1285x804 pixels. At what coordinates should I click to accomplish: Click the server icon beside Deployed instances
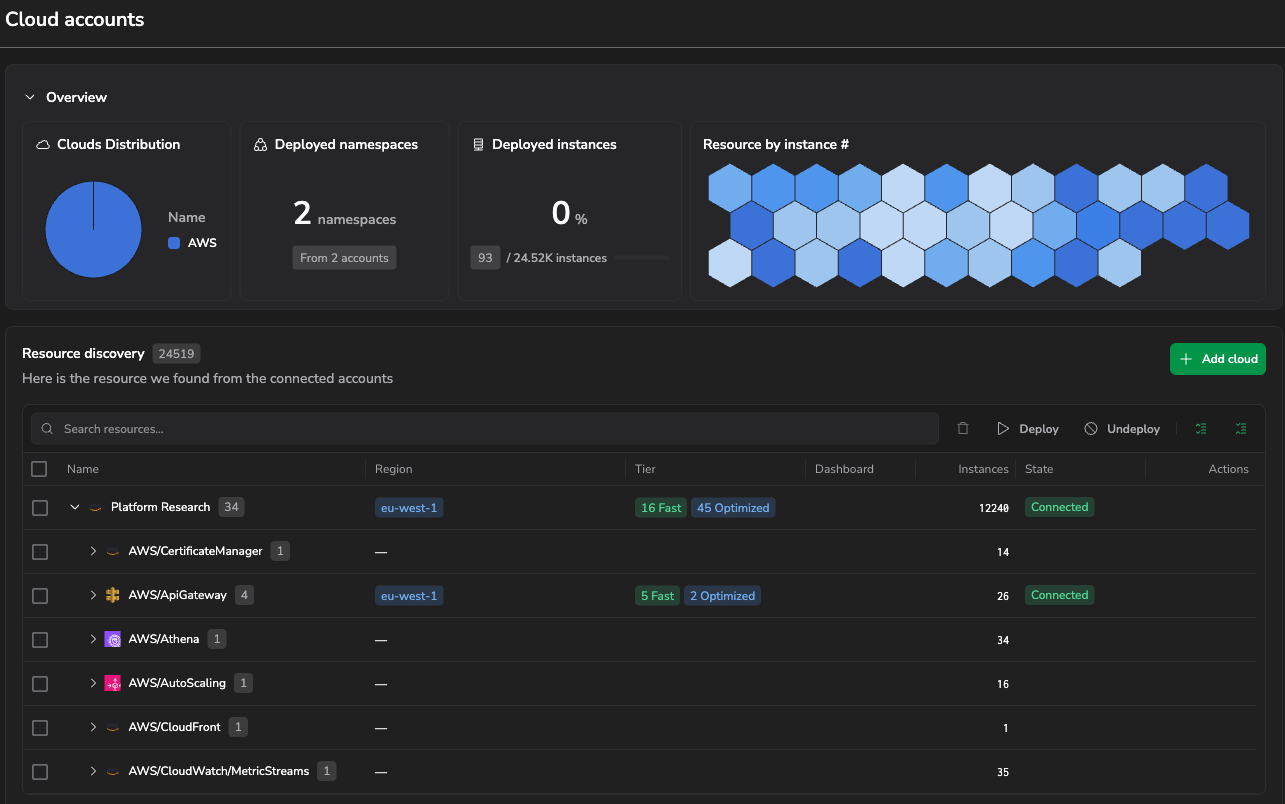(x=479, y=145)
